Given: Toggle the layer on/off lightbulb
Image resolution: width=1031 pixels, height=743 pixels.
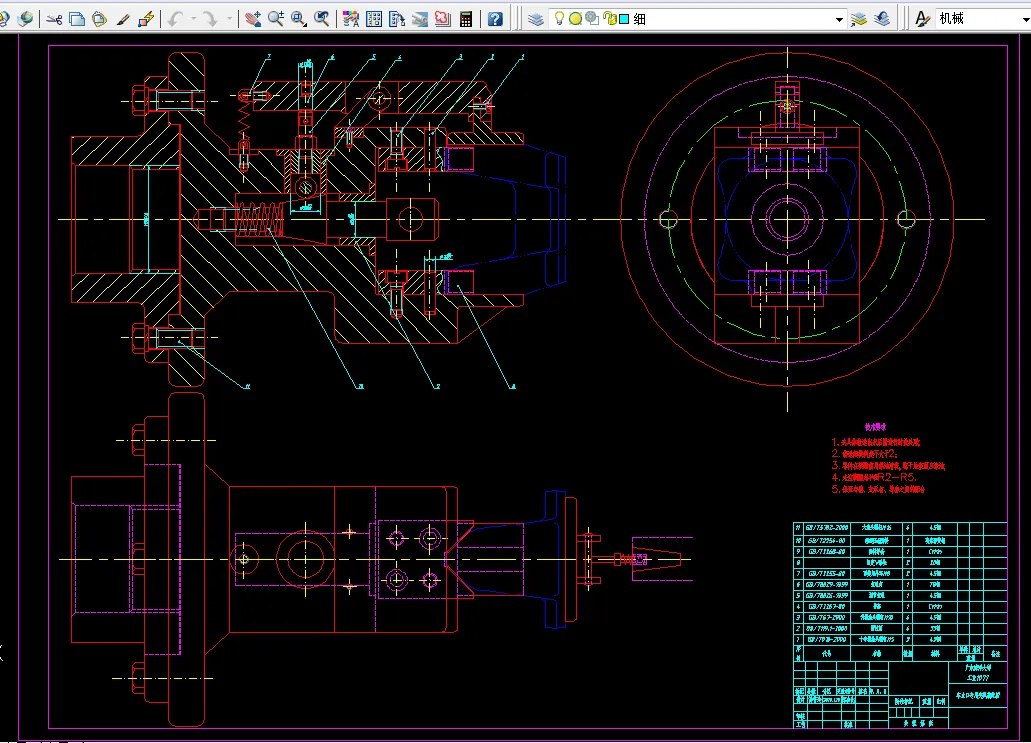Looking at the screenshot, I should tap(560, 19).
